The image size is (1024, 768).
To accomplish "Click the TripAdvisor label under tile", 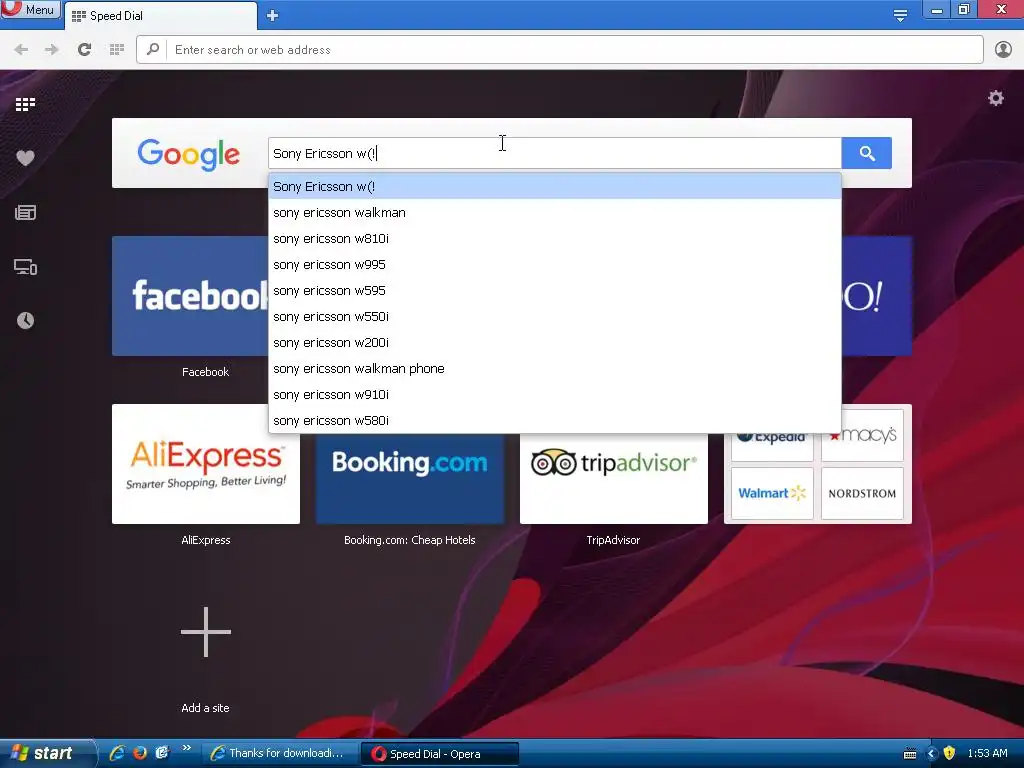I will (x=613, y=540).
